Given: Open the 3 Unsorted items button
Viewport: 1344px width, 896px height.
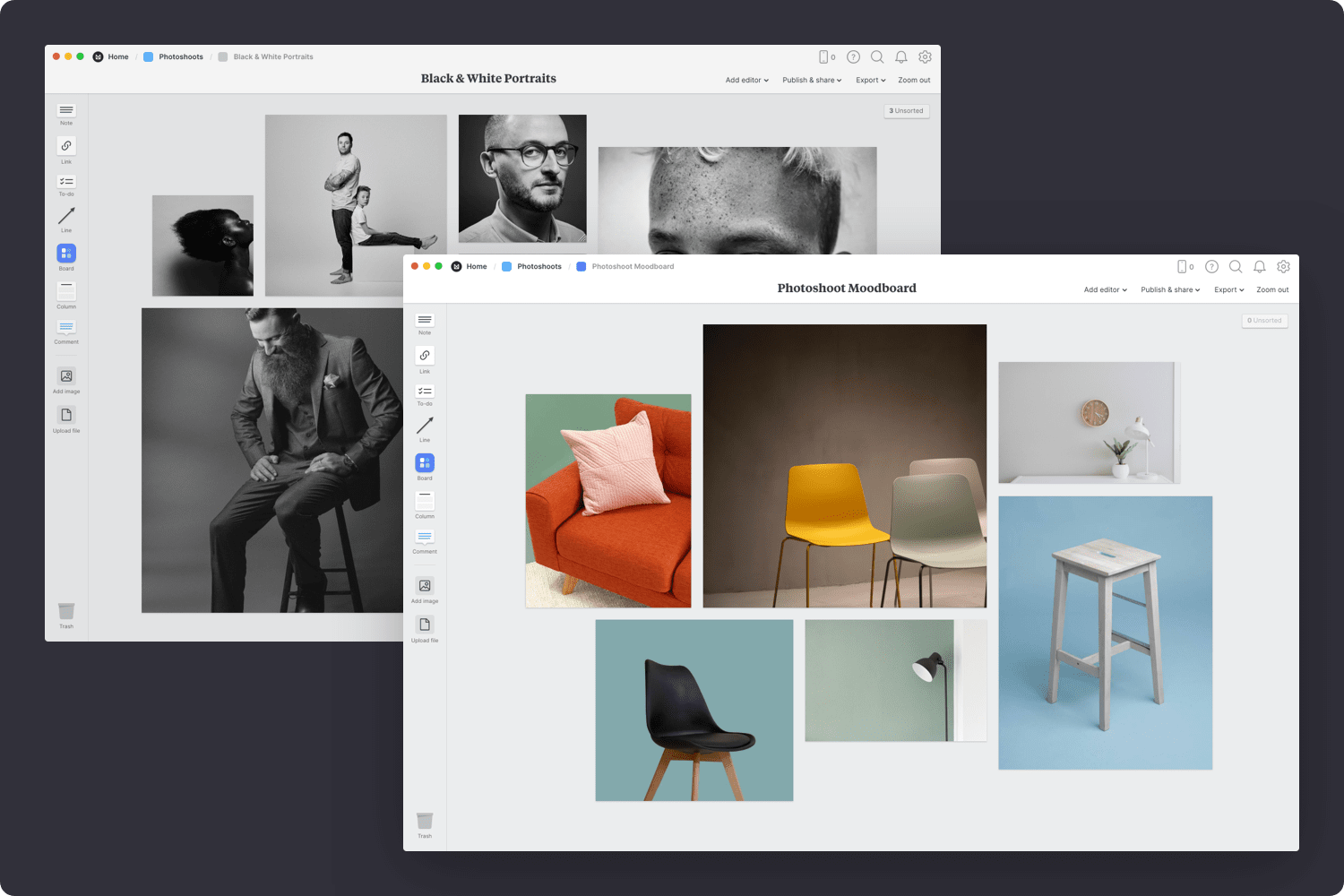Looking at the screenshot, I should coord(906,110).
